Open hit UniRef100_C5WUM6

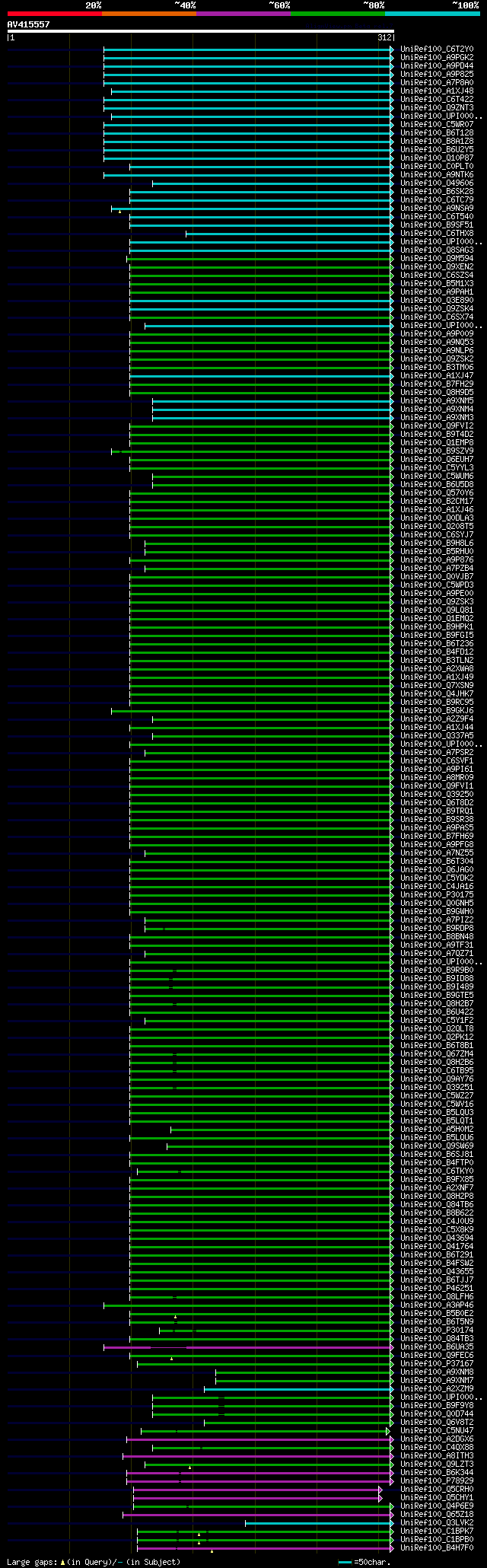tap(437, 476)
